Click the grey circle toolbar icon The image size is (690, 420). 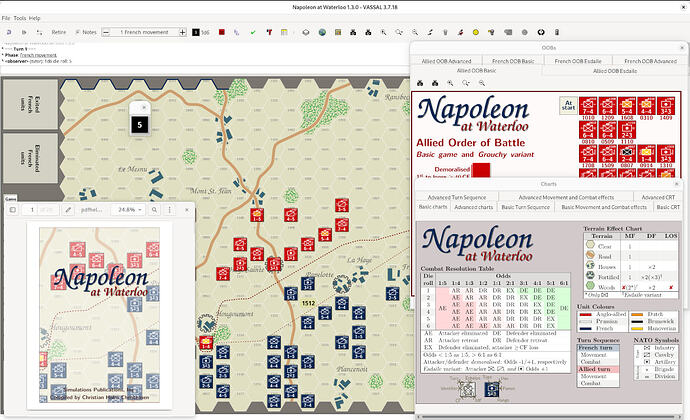525,32
